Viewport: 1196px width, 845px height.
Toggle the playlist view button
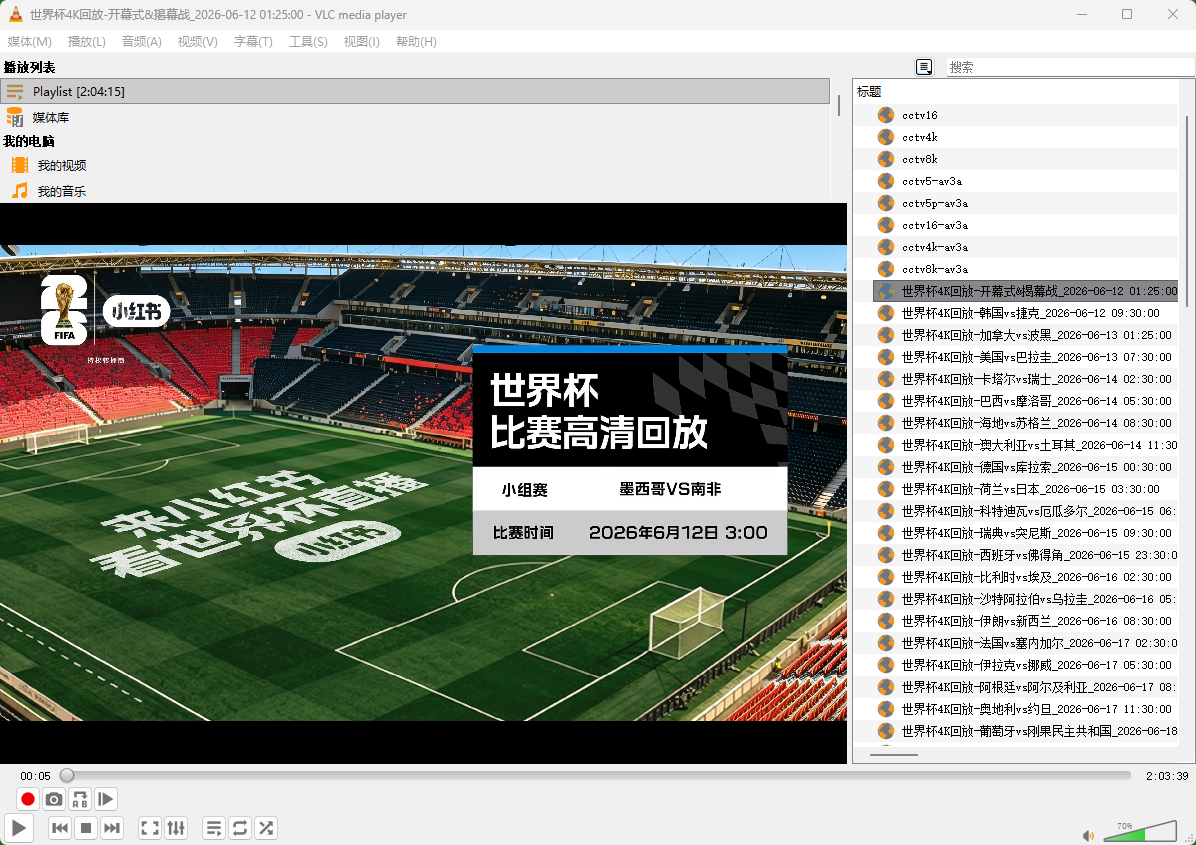(x=214, y=828)
